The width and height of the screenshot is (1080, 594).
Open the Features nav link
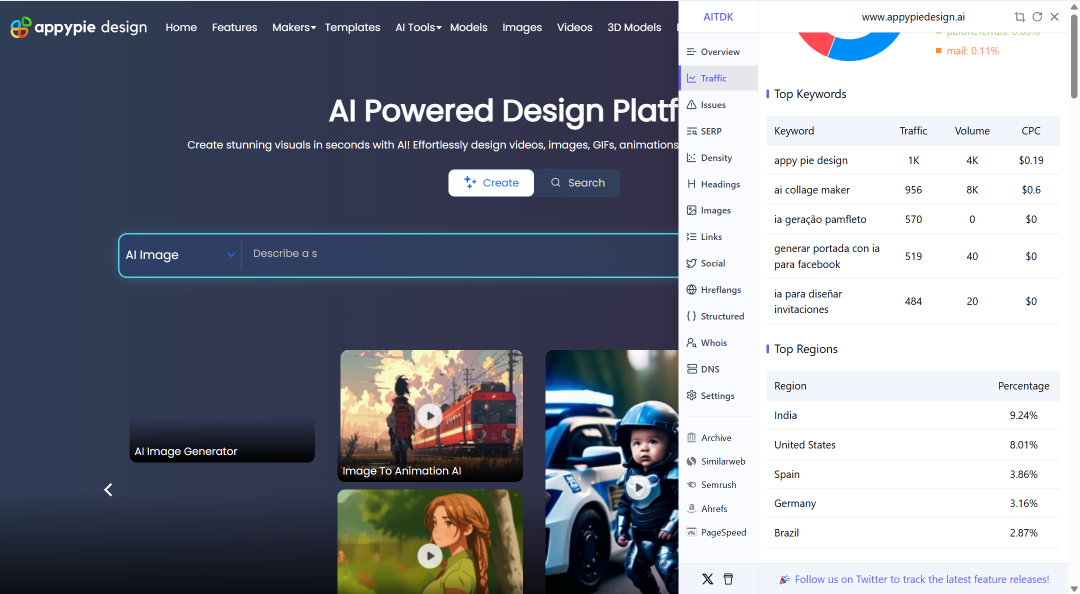tap(234, 28)
